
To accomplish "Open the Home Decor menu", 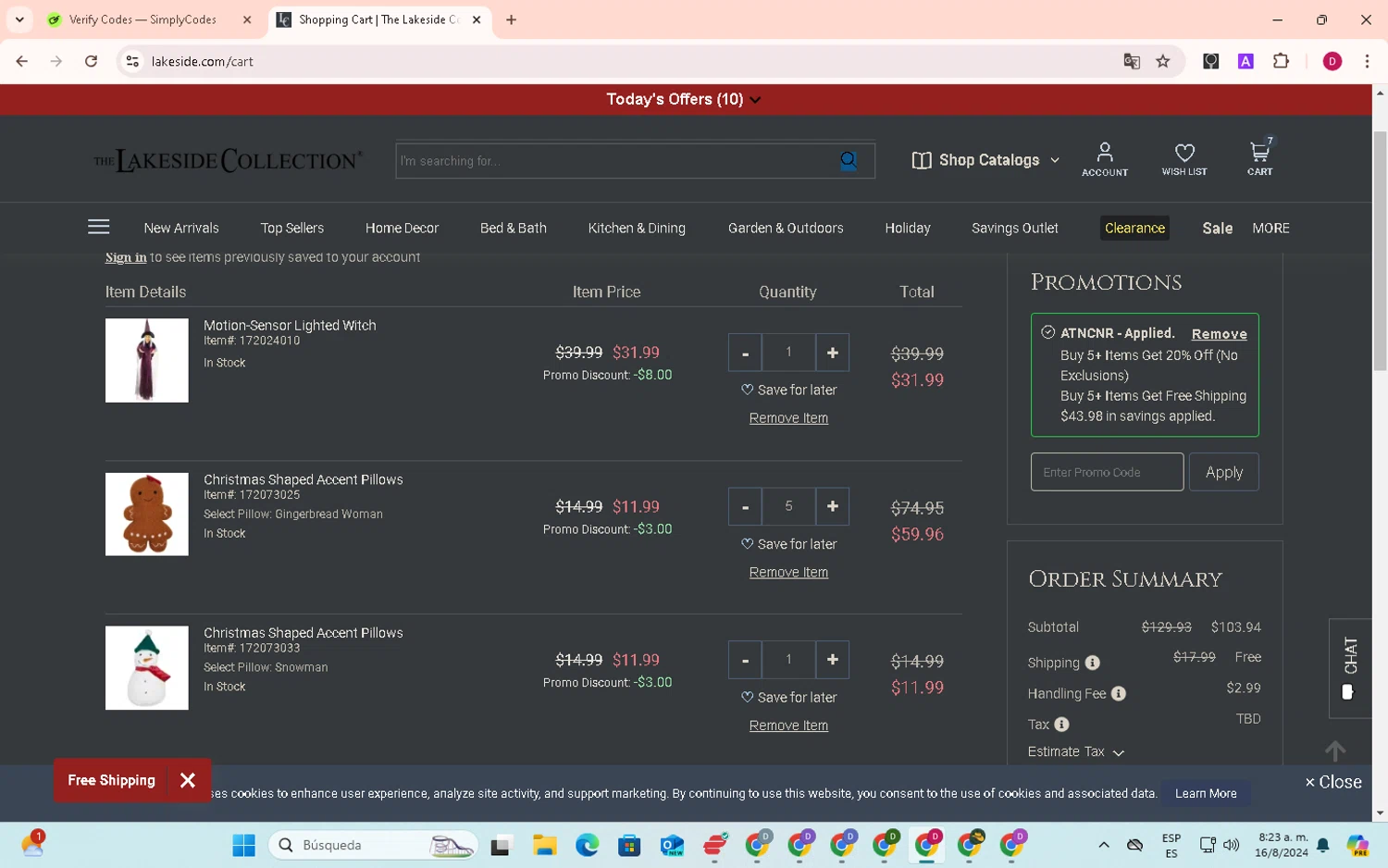I will [x=402, y=228].
